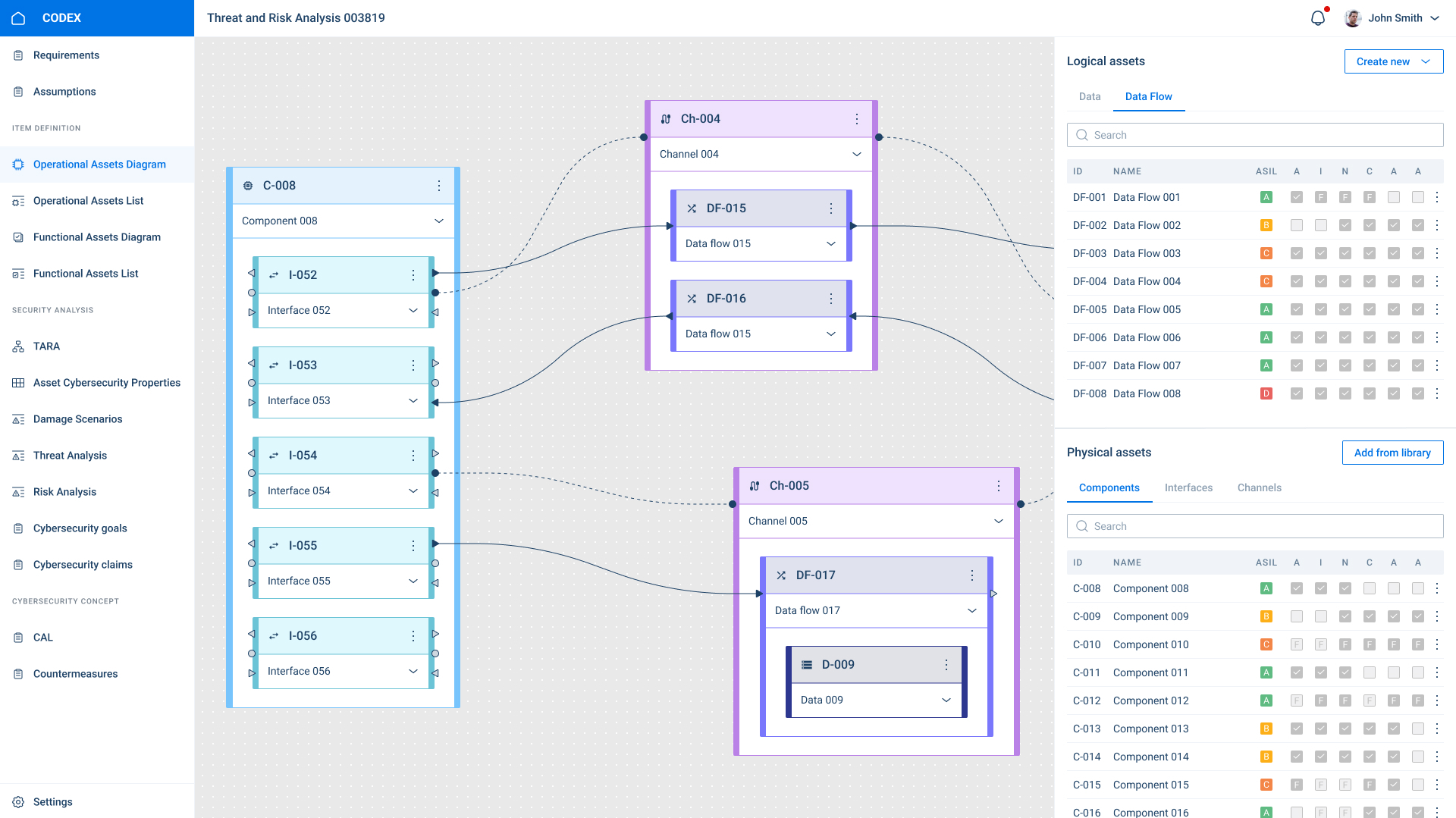The image size is (1456, 818).
Task: Click the Settings gear icon in sidebar
Action: 18,802
